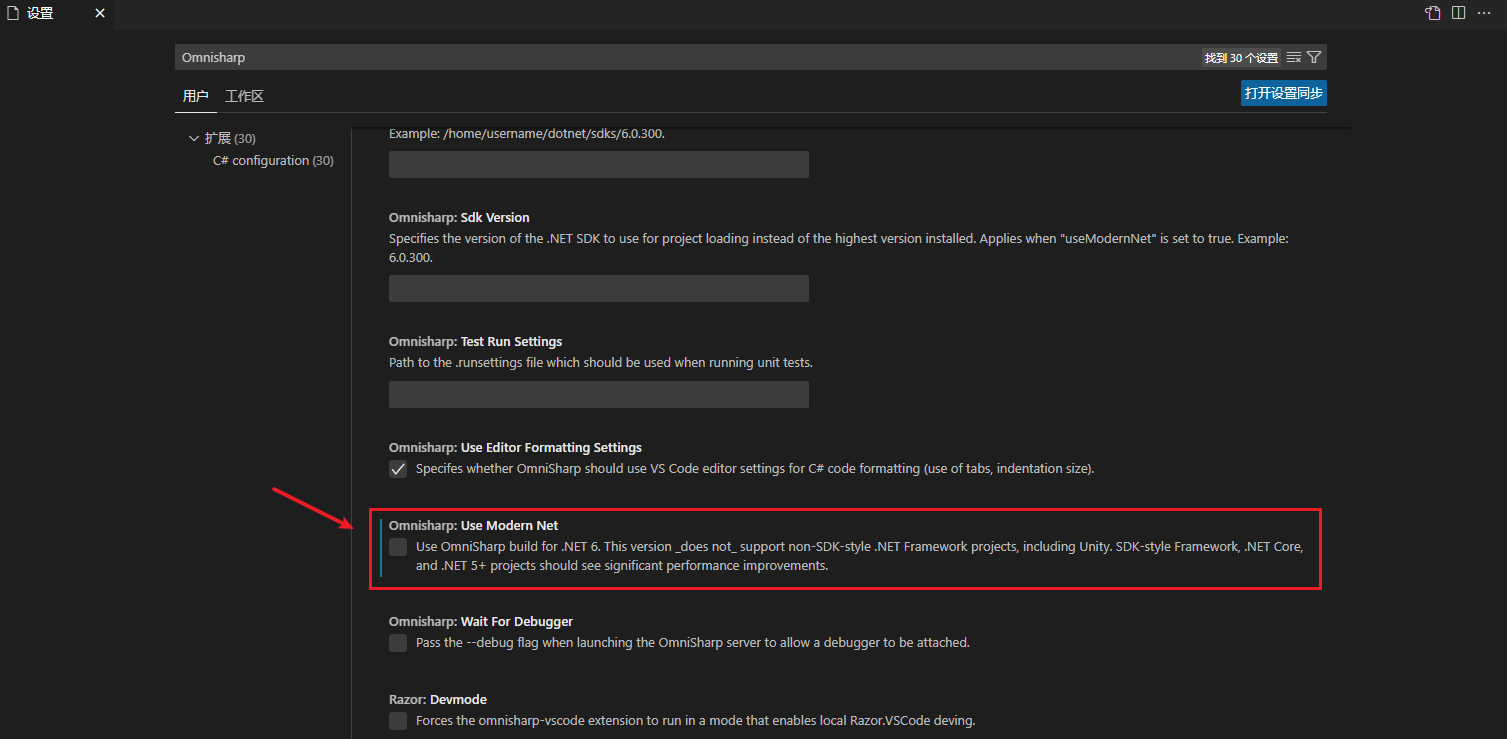The image size is (1507, 739).
Task: Open settings filter funnel icon
Action: (x=1314, y=57)
